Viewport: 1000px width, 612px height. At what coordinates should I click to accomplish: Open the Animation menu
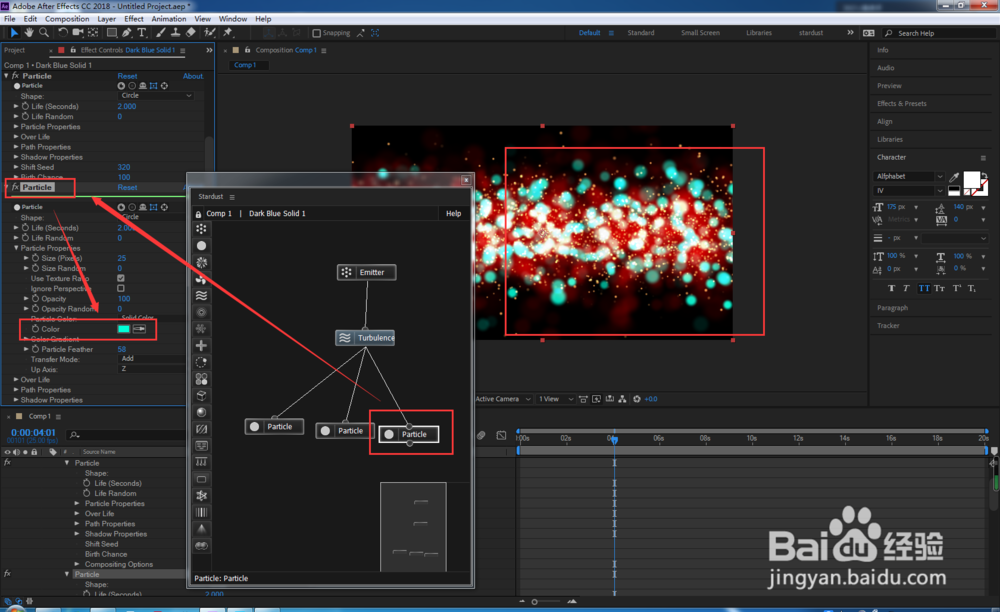[x=169, y=19]
